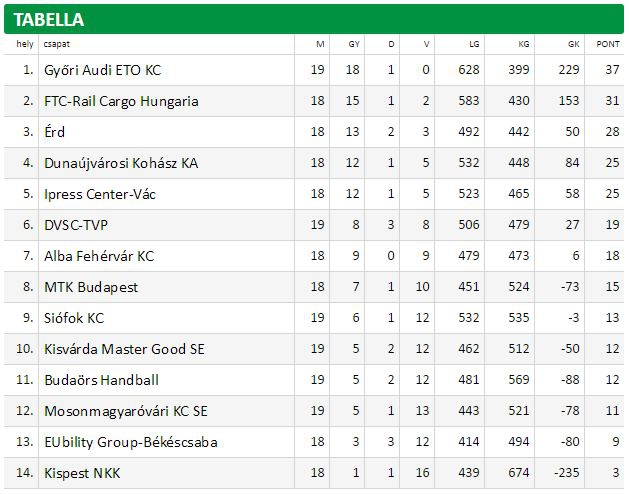
Task: Click the Kispest NKK team name
Action: point(82,473)
